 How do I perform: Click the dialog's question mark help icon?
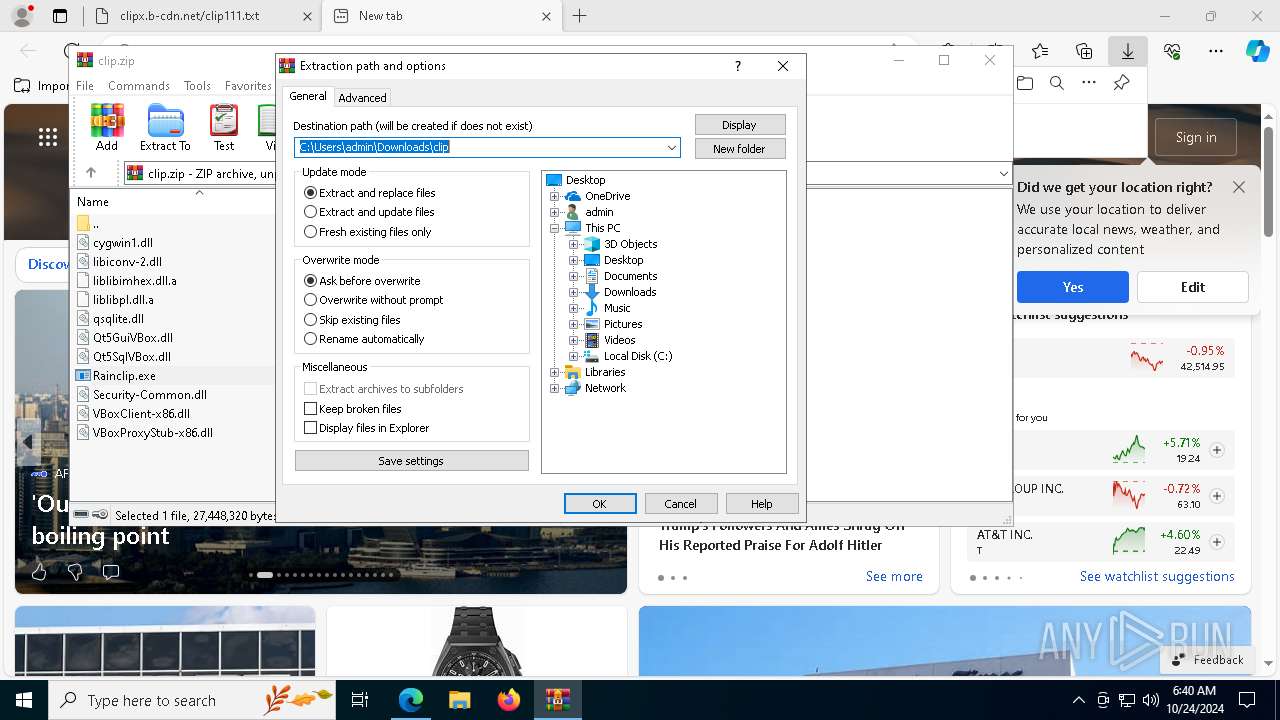pyautogui.click(x=738, y=66)
